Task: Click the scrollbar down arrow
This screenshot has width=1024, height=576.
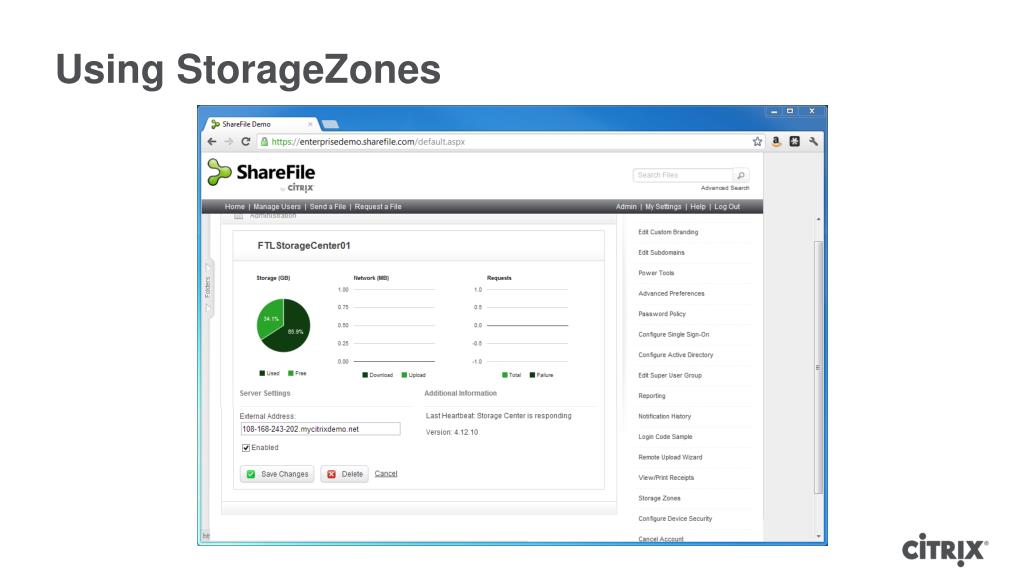Action: click(819, 537)
